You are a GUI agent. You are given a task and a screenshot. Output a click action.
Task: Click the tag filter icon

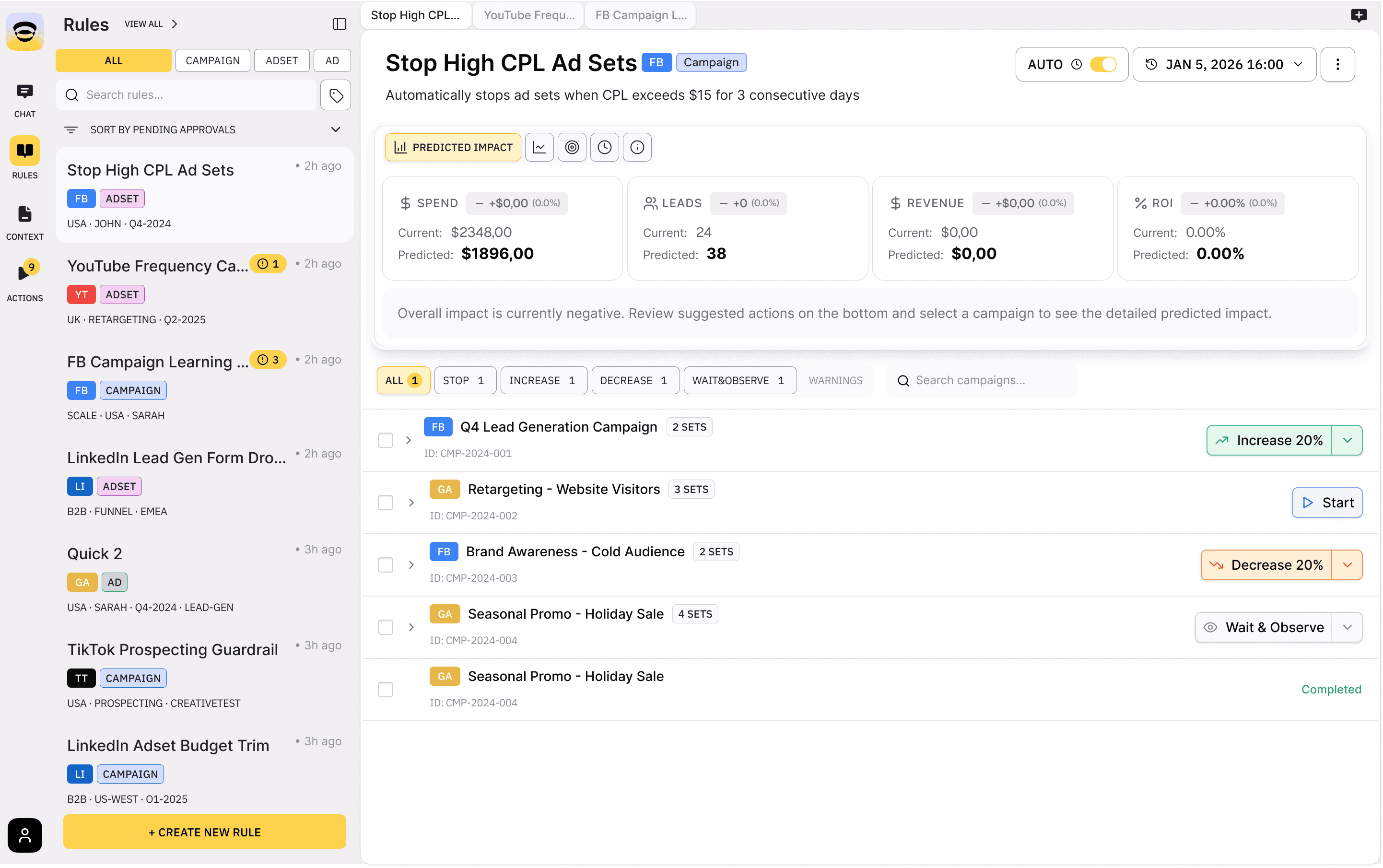(x=336, y=95)
